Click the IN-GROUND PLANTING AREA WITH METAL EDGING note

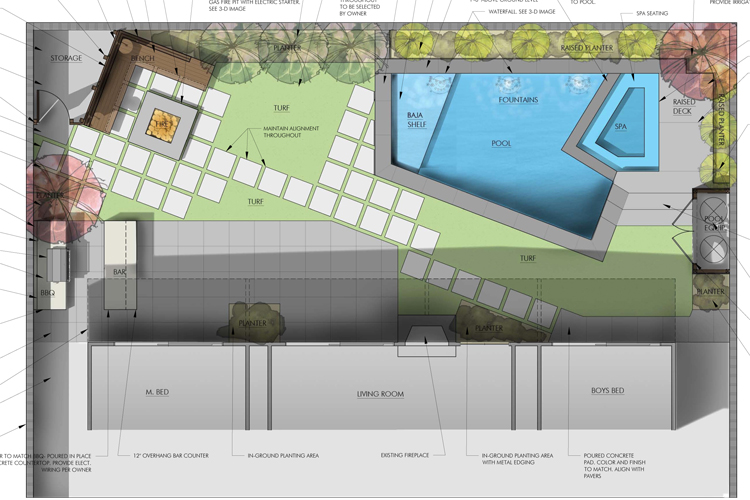[517, 459]
